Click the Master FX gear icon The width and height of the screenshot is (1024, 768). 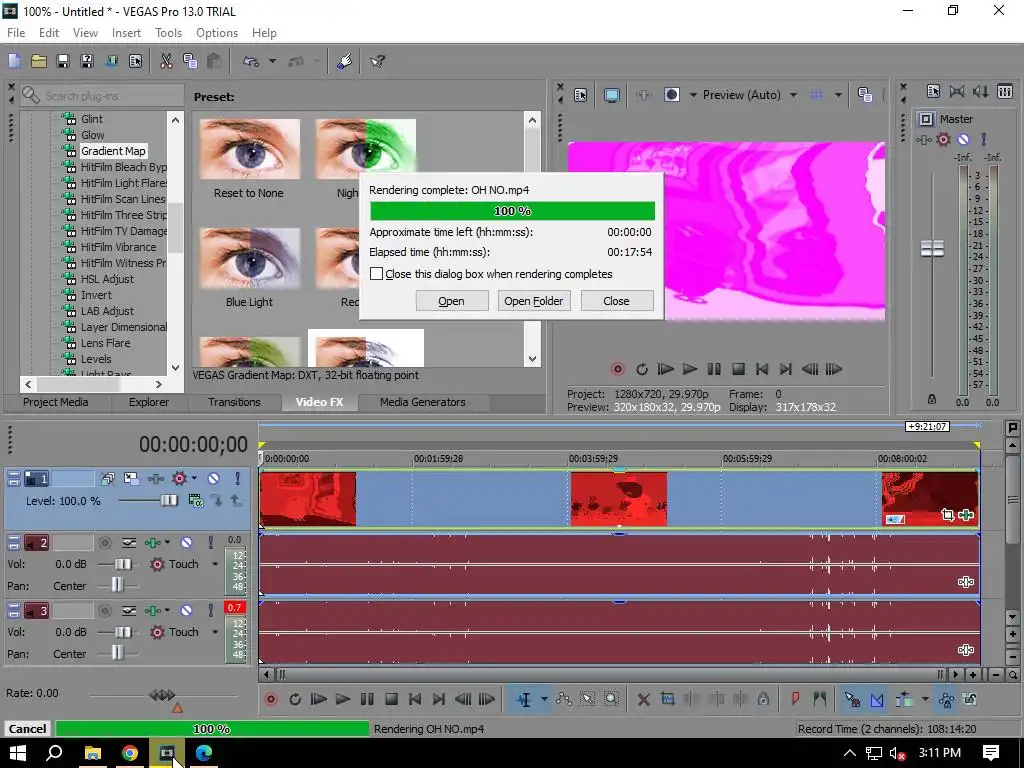click(943, 139)
